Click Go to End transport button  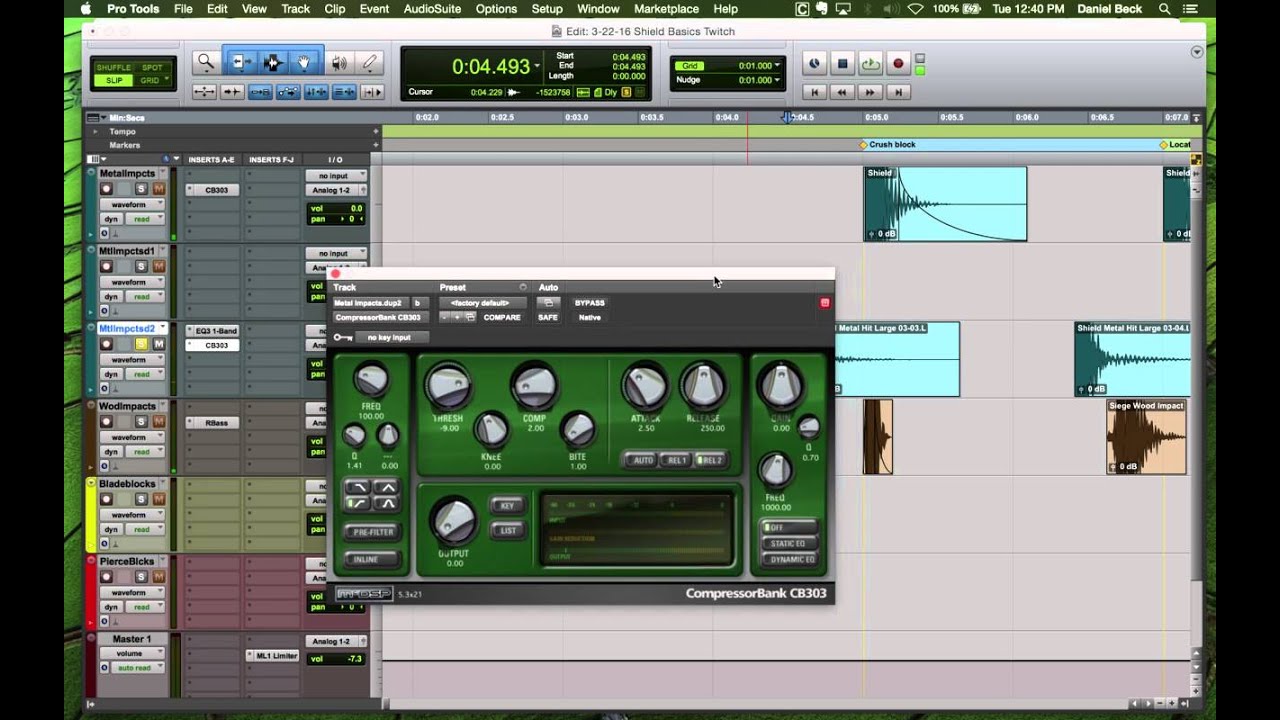[898, 92]
